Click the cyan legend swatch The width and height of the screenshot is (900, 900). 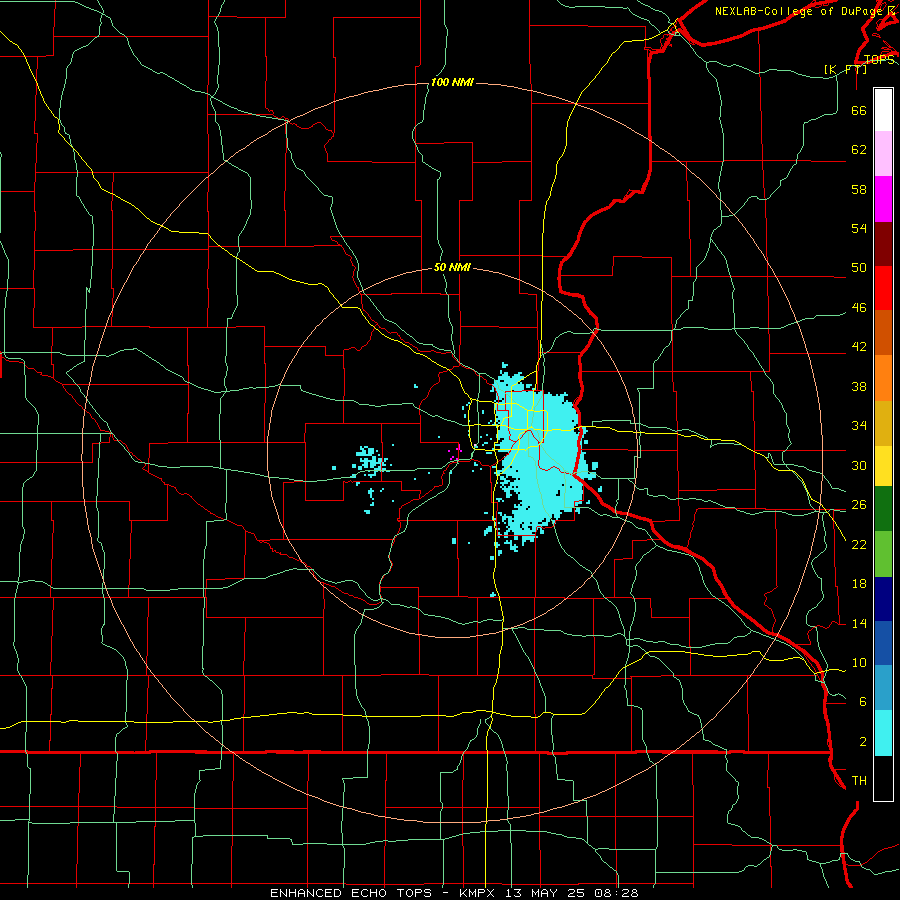point(883,733)
